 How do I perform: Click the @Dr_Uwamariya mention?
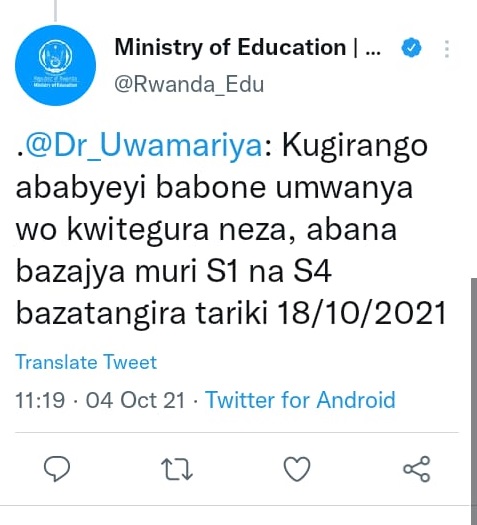coord(144,146)
